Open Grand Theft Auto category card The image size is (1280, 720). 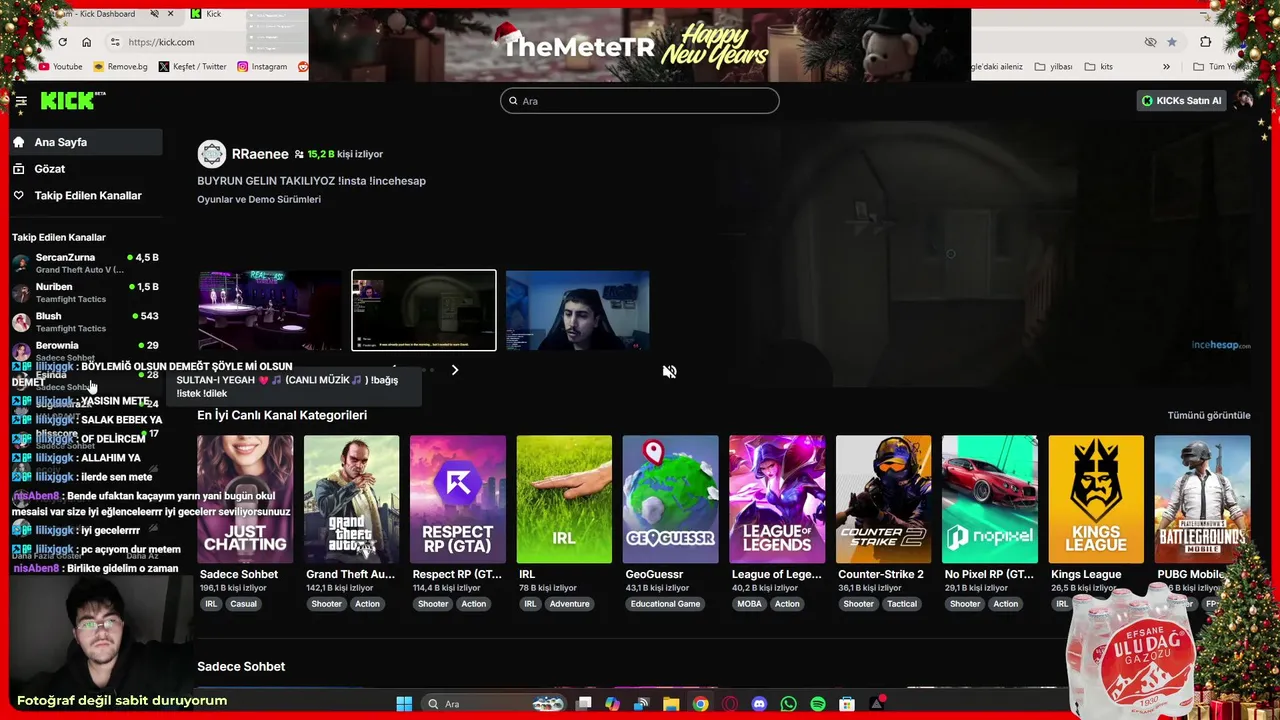(x=351, y=499)
